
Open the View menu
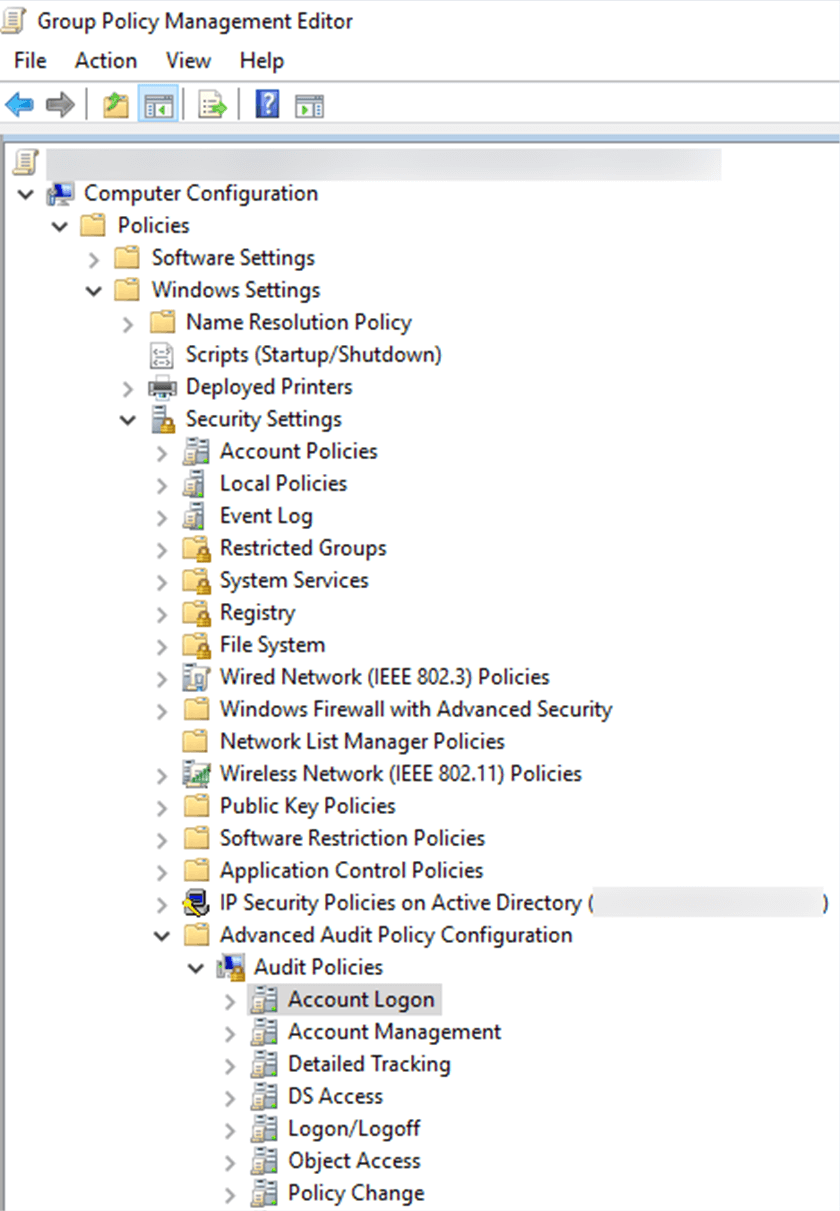188,61
